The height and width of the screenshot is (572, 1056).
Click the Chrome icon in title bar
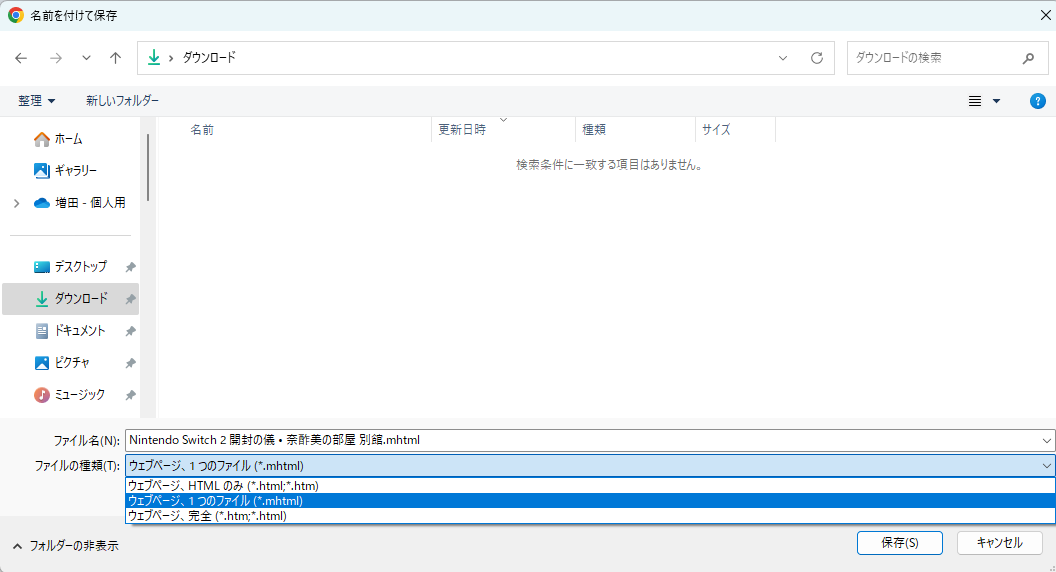(15, 15)
